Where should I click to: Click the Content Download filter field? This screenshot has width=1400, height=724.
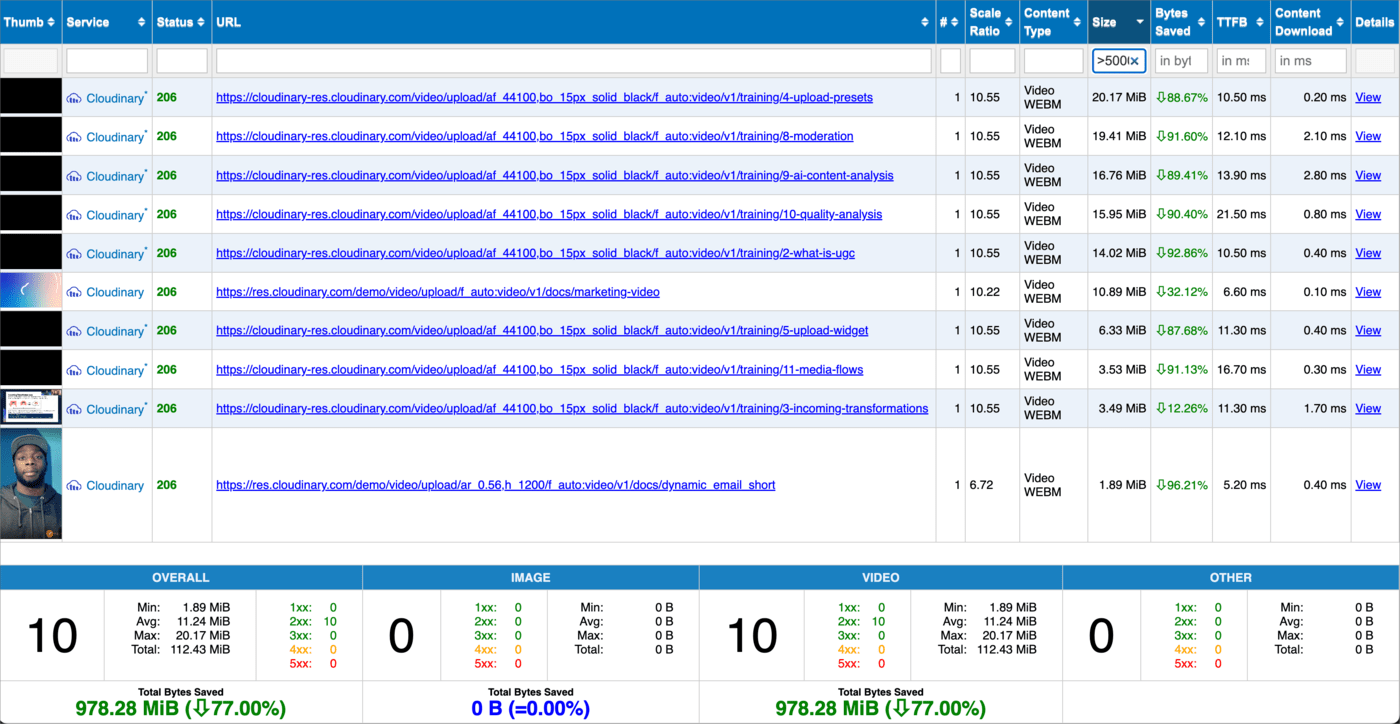pos(1310,61)
